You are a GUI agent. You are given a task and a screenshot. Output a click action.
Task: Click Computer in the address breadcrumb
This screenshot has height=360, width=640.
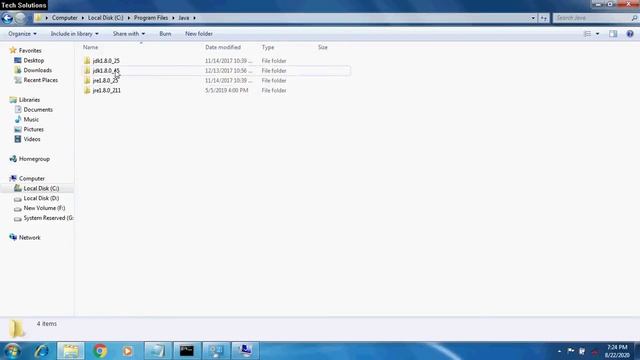pos(64,18)
